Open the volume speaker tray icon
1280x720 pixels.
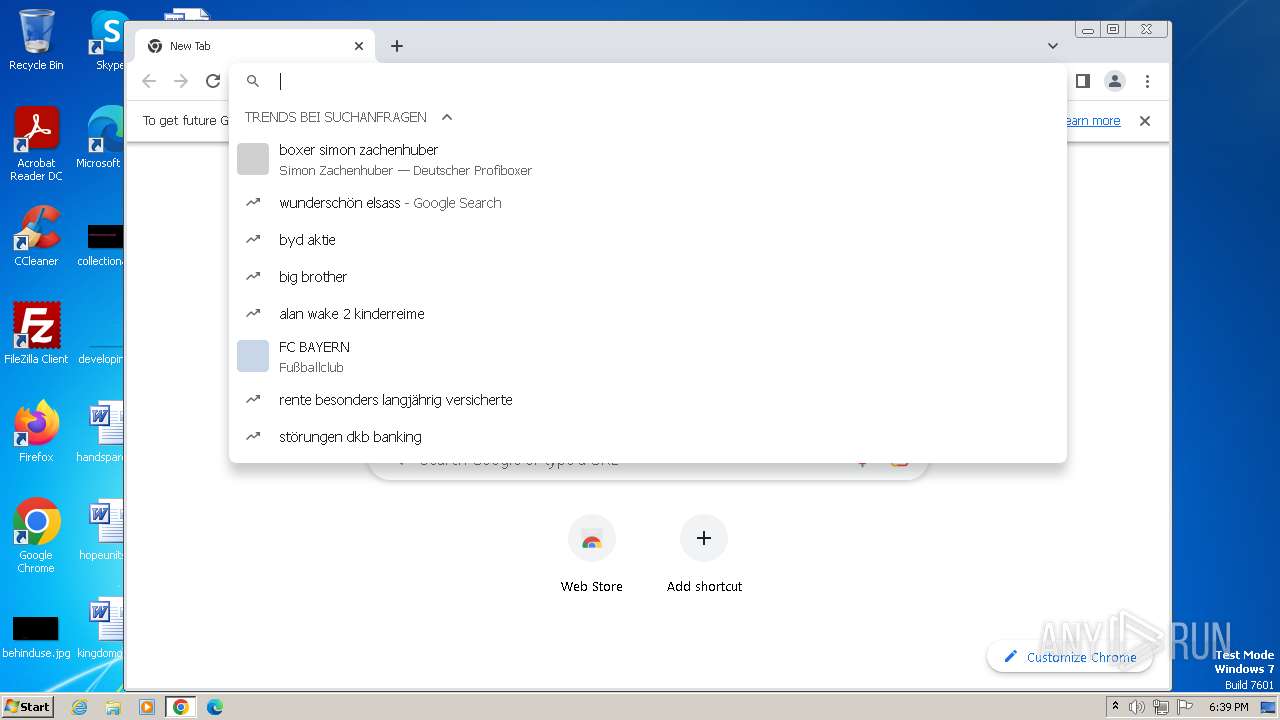coord(1137,707)
